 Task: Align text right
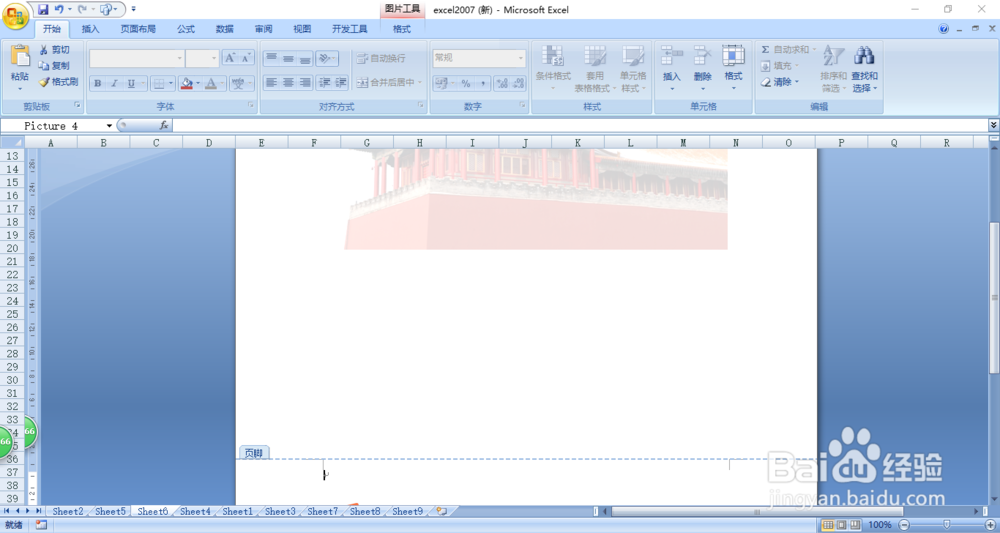pos(305,83)
